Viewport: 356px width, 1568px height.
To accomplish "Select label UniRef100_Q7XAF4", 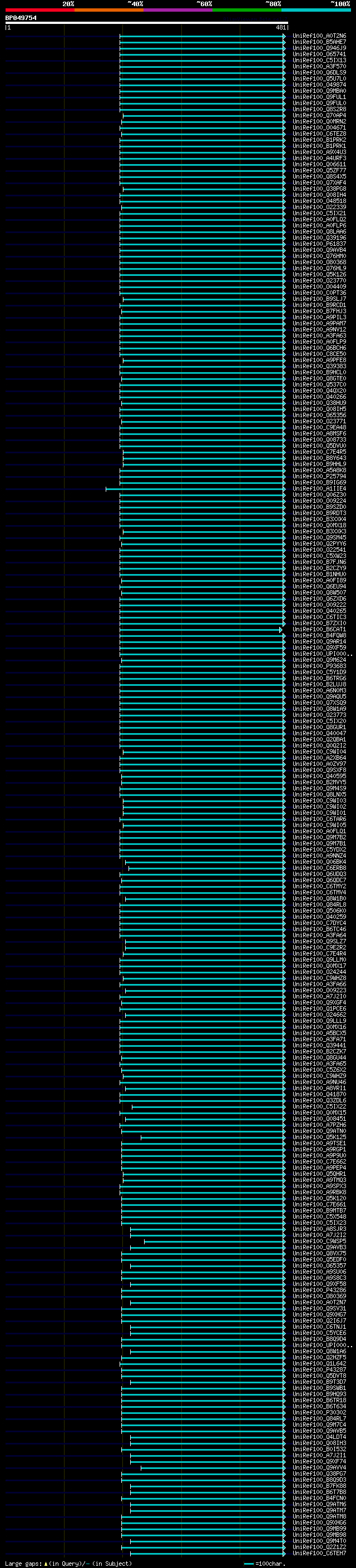I will 319,182.
